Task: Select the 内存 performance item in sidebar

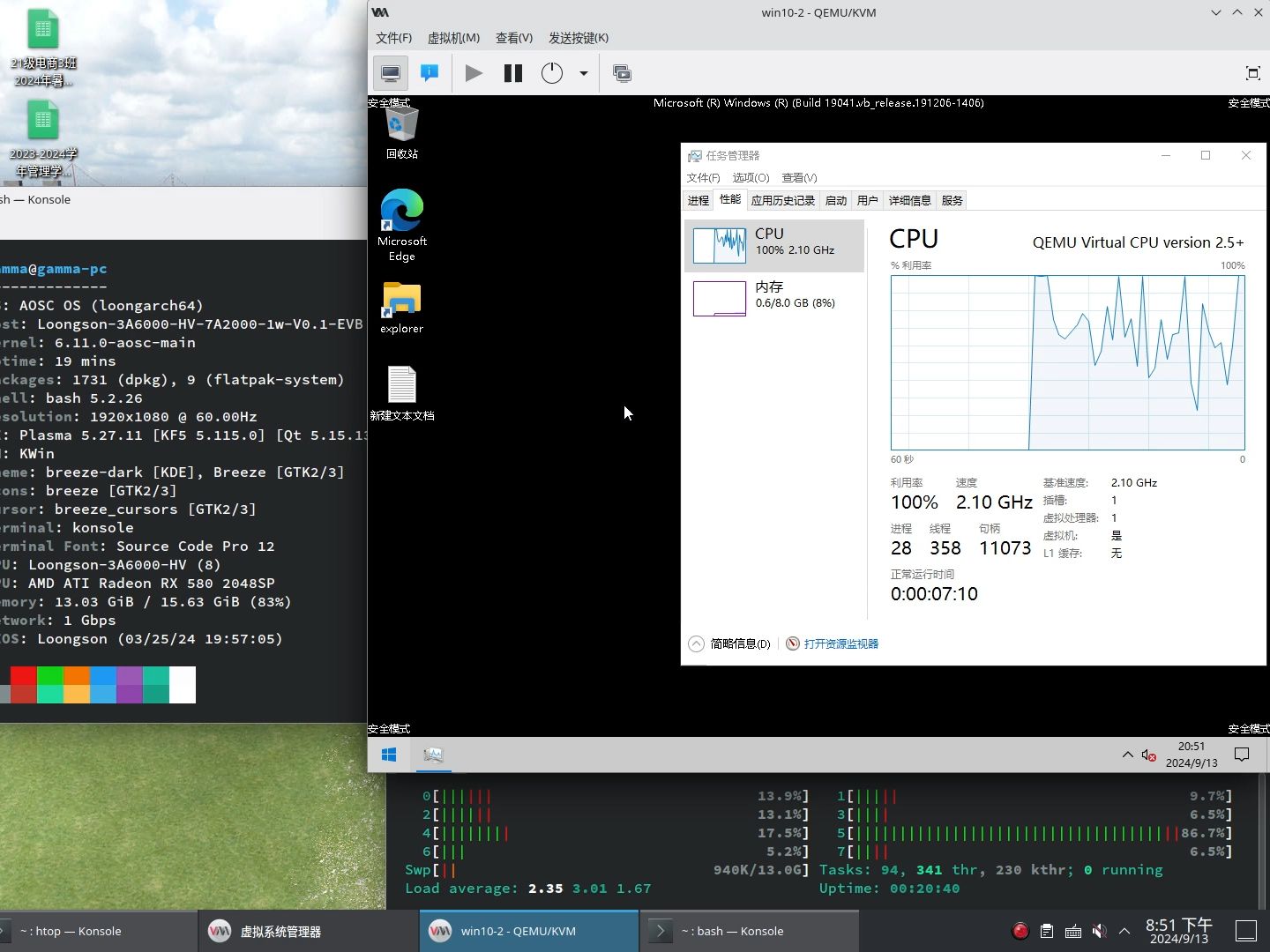Action: (x=774, y=298)
